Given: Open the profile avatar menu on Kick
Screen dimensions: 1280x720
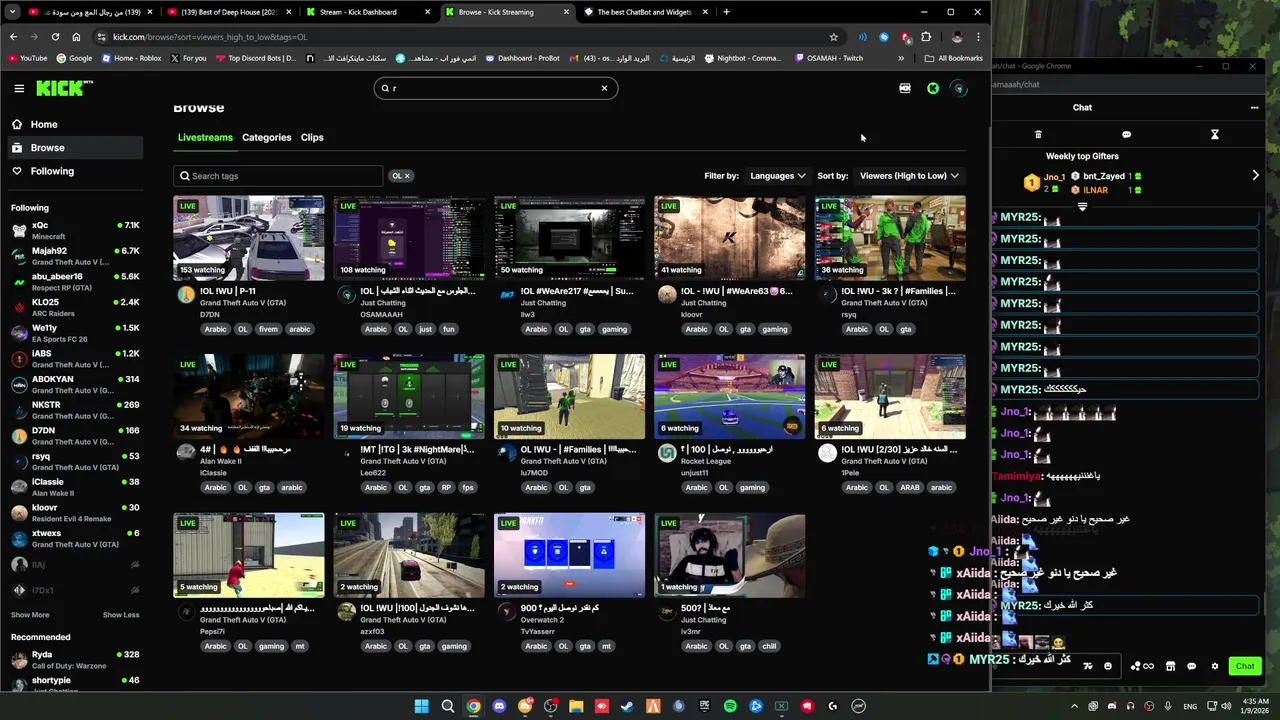Looking at the screenshot, I should pos(959,88).
